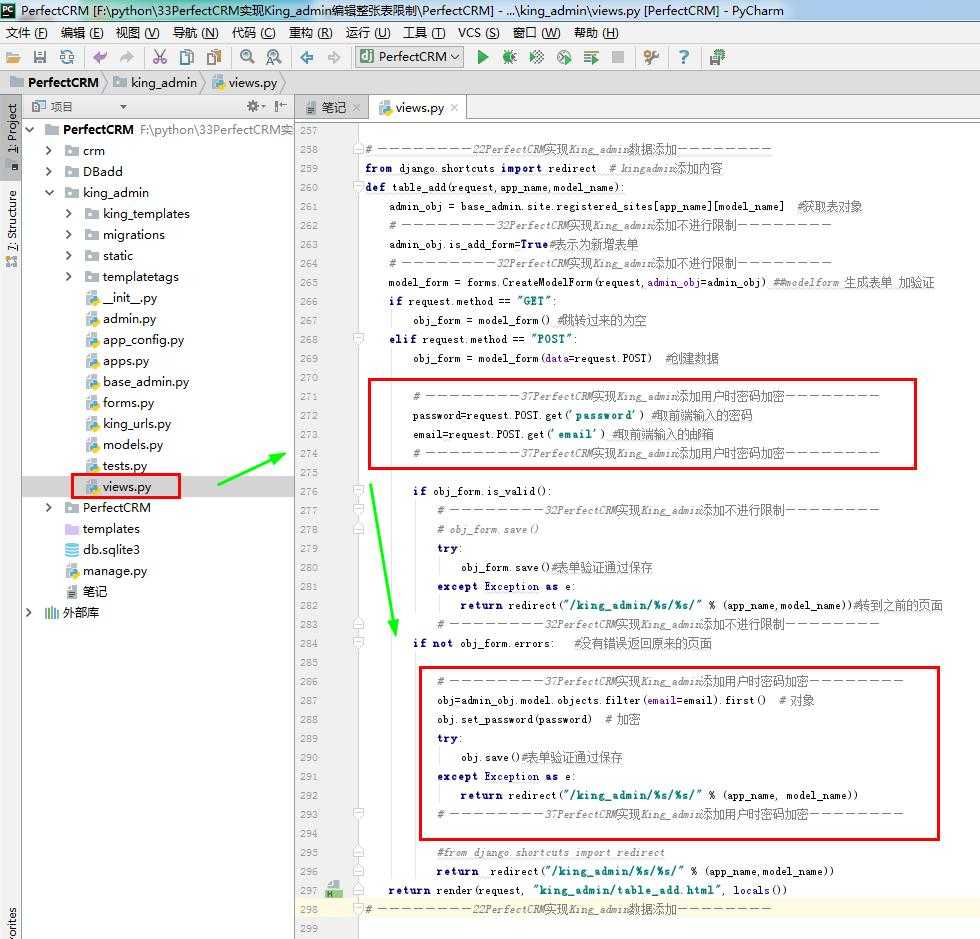The height and width of the screenshot is (939, 980).
Task: Expand the DBadd folder
Action: pos(49,171)
